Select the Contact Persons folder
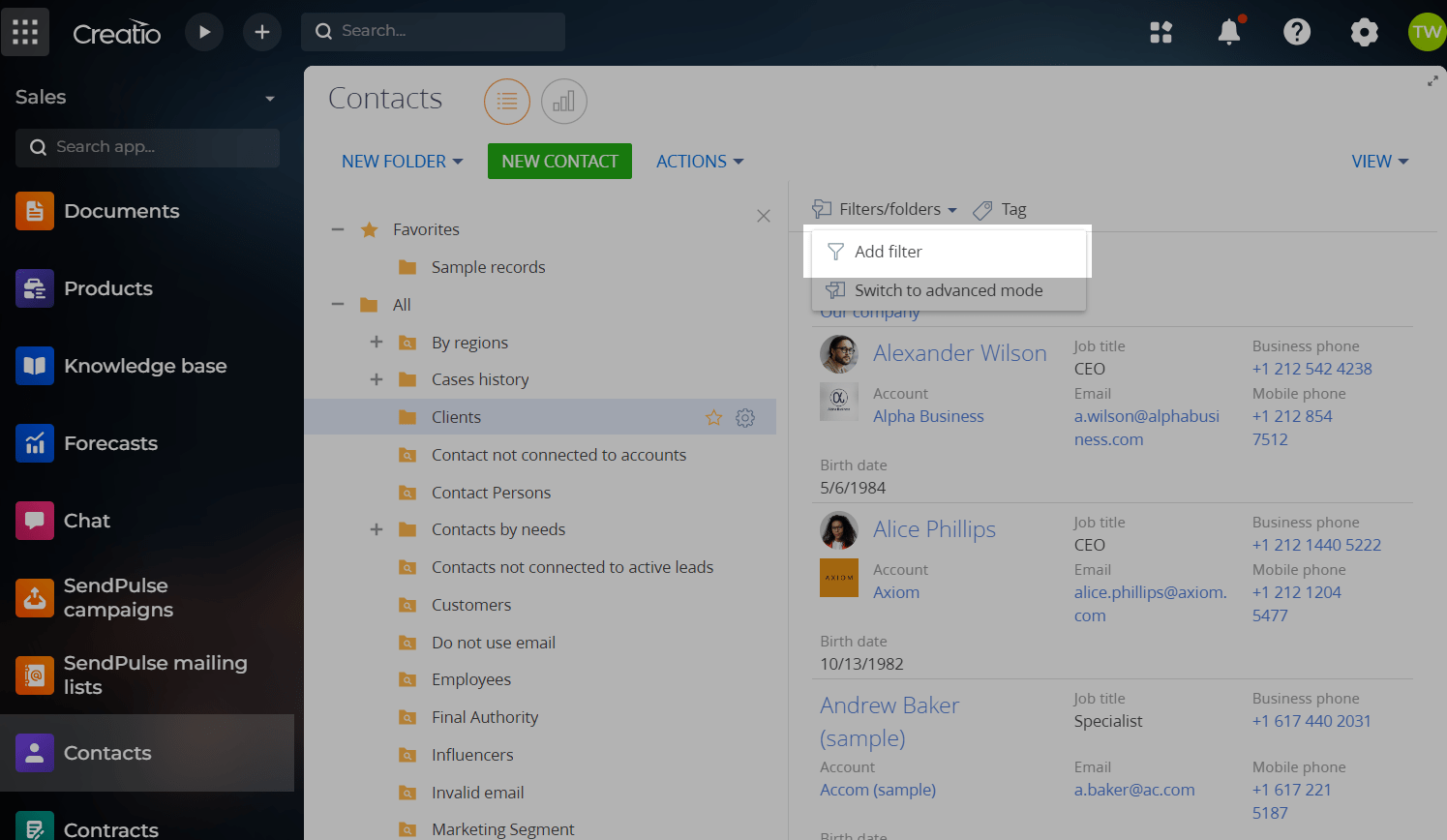 click(x=491, y=493)
